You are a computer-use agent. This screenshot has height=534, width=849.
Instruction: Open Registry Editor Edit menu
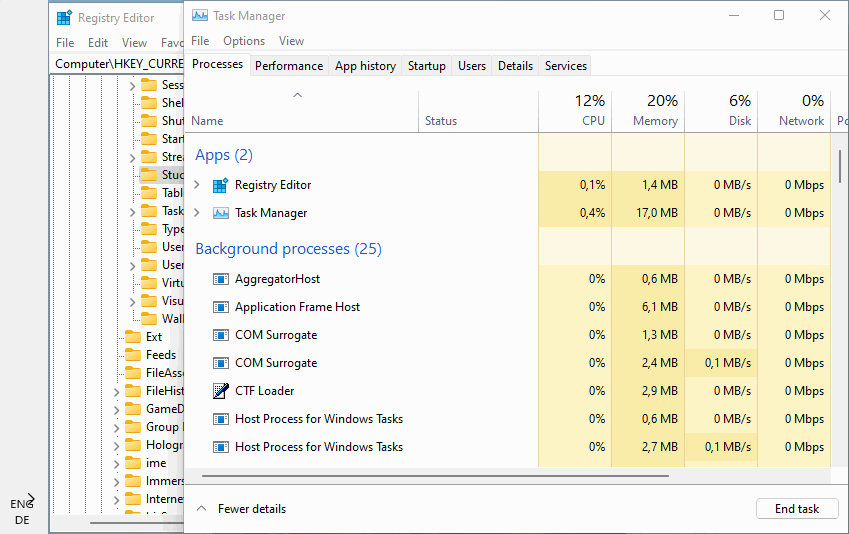click(x=98, y=43)
